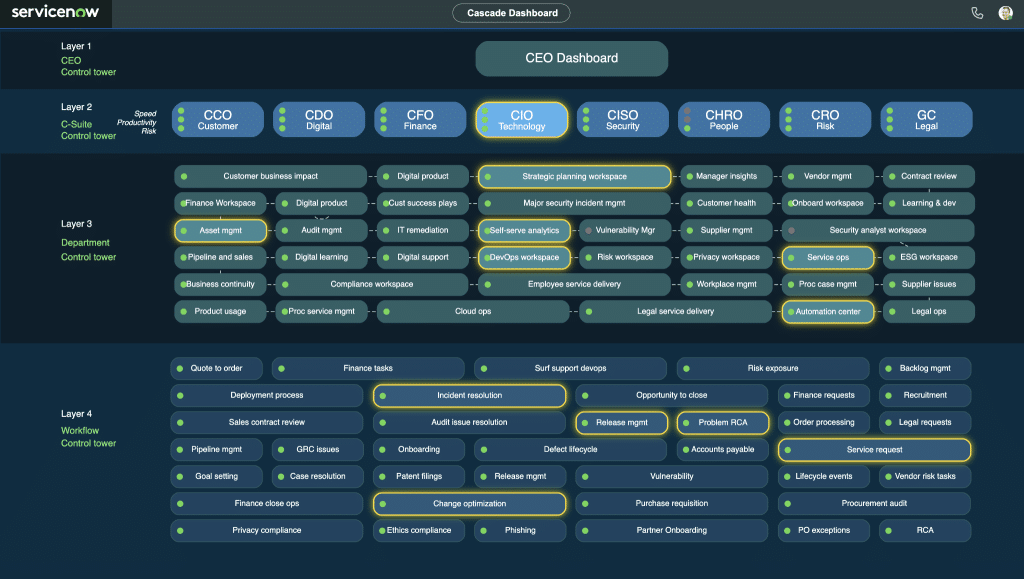Open Strategic planning workspace tile
Screen dimensions: 1024x579
[574, 176]
